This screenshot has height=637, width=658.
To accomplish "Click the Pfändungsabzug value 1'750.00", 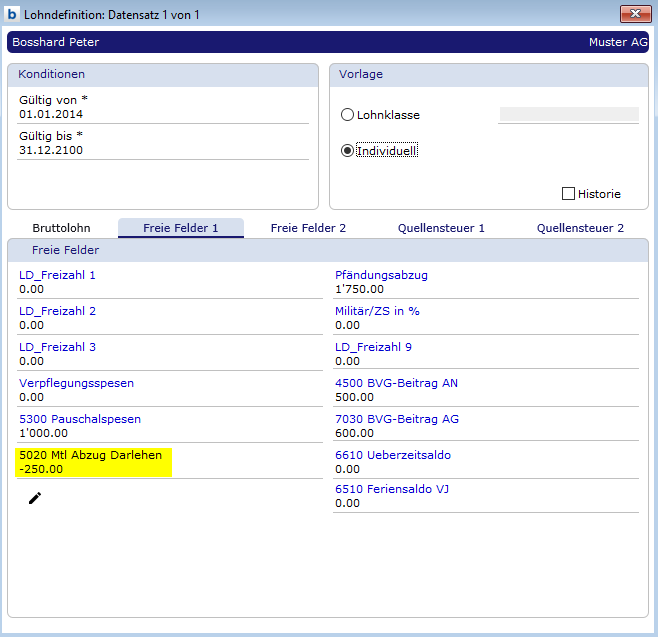I will tap(360, 289).
